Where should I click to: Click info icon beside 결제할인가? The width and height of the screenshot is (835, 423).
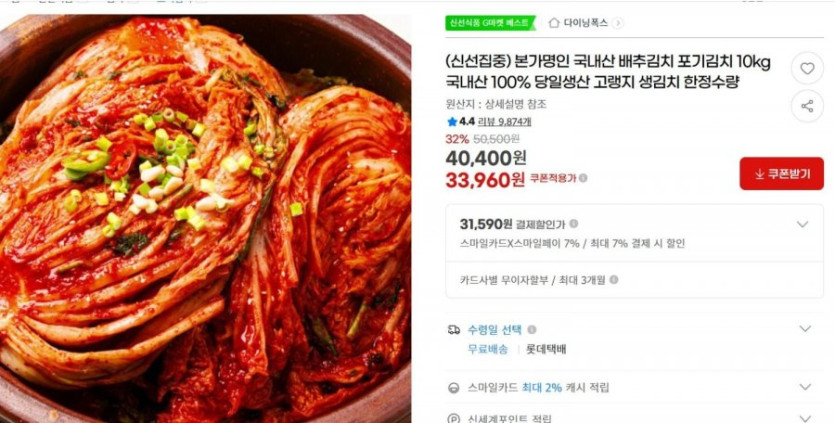point(574,224)
